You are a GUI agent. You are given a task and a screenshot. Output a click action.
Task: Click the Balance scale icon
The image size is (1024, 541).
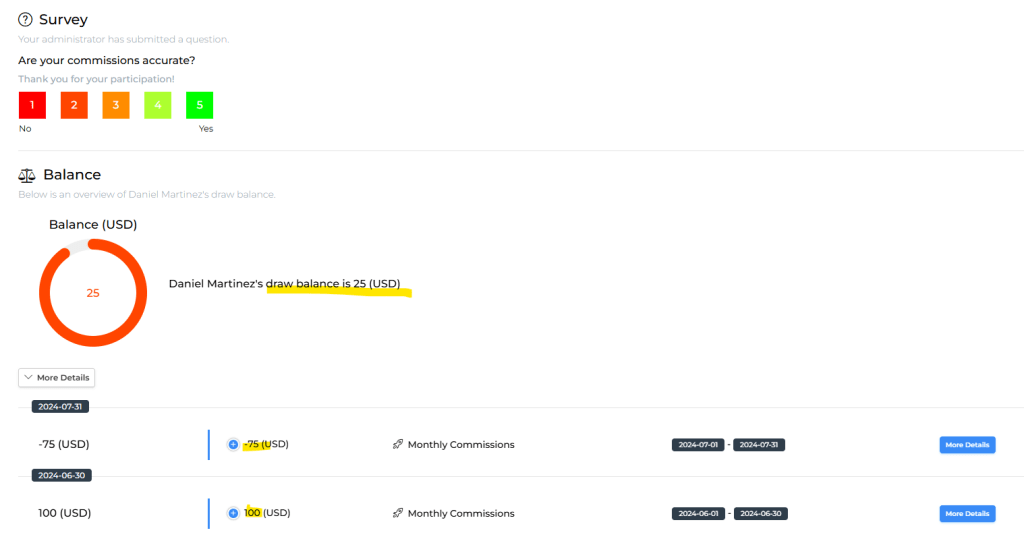tap(27, 175)
